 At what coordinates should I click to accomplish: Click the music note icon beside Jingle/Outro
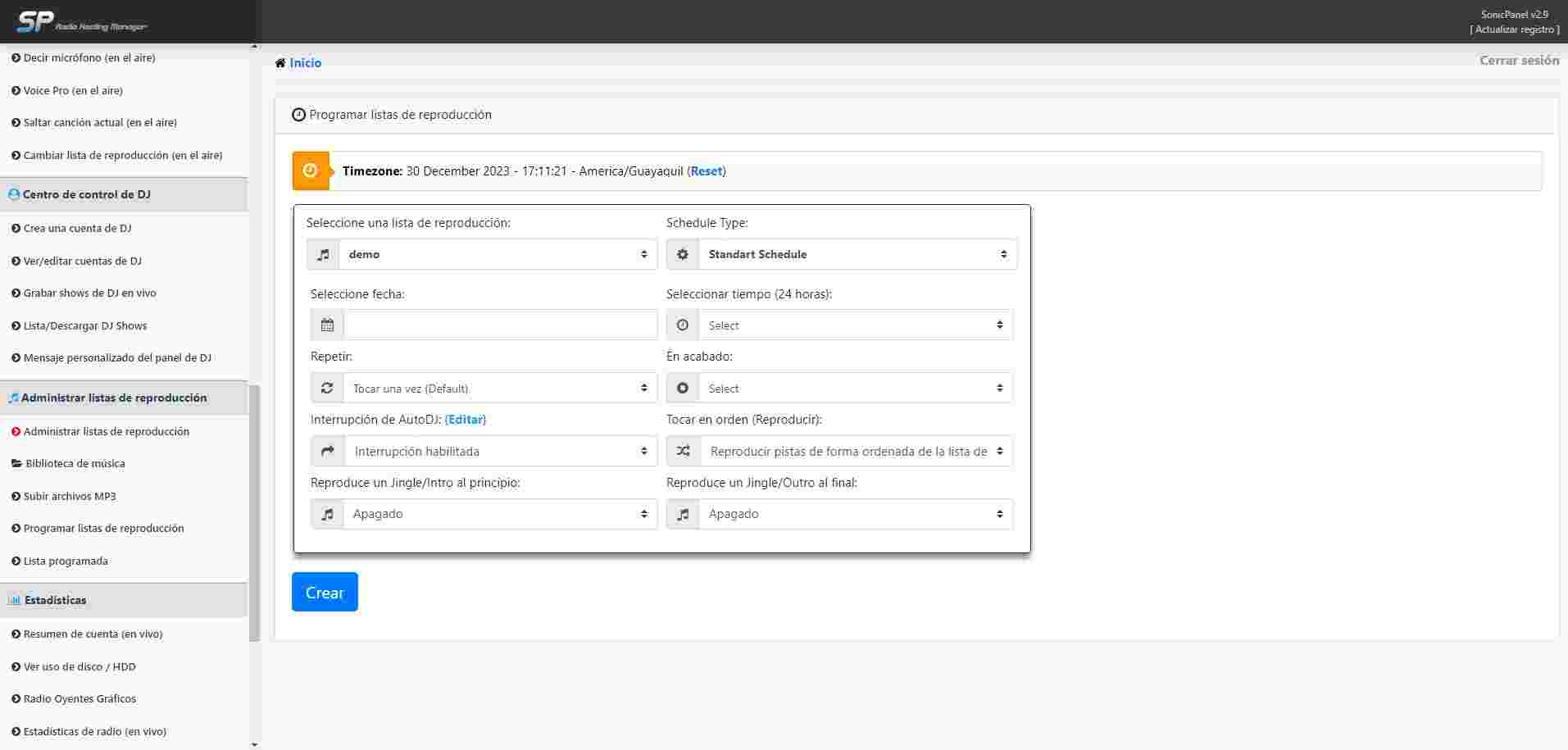point(683,514)
